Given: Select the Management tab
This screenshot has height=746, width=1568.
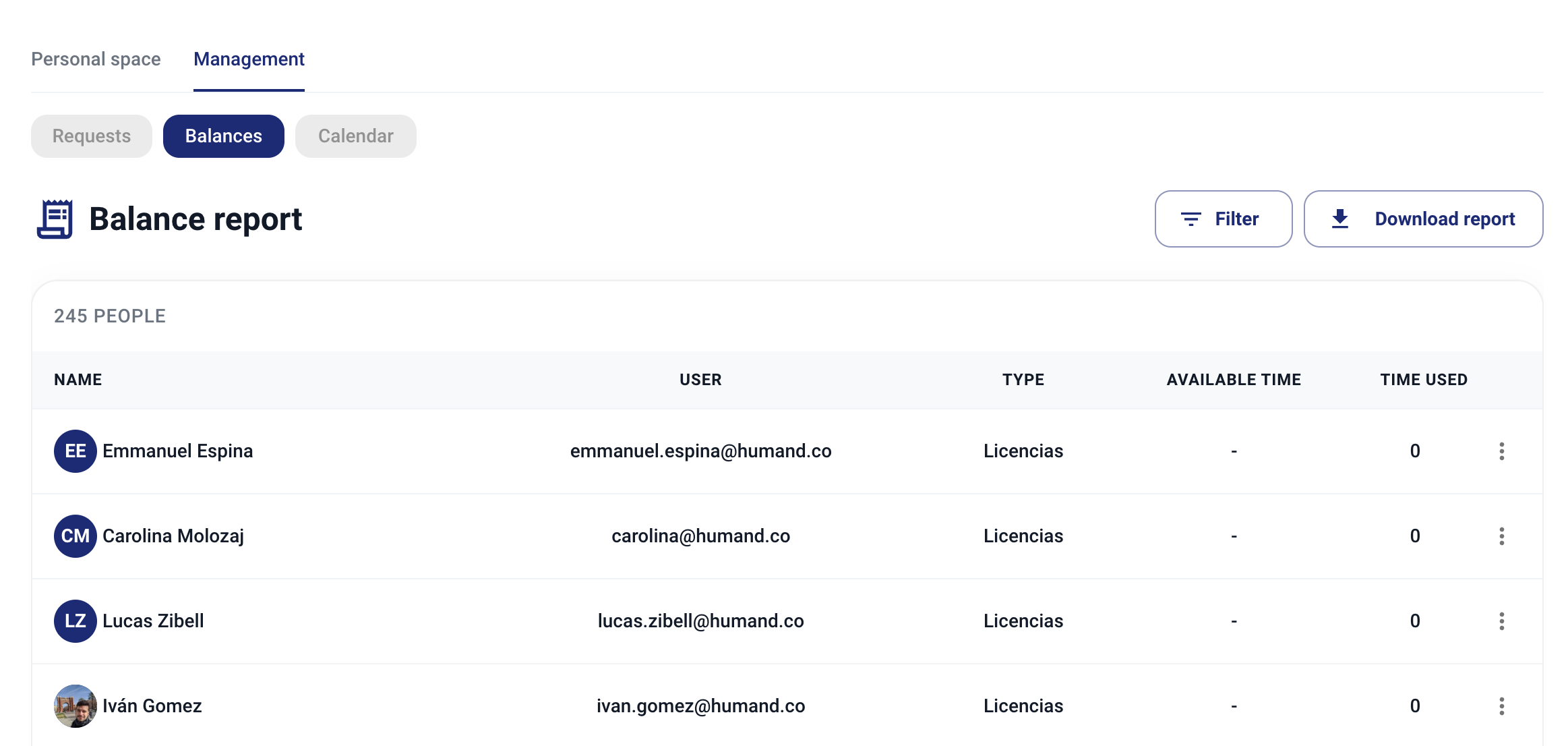Looking at the screenshot, I should pyautogui.click(x=249, y=59).
